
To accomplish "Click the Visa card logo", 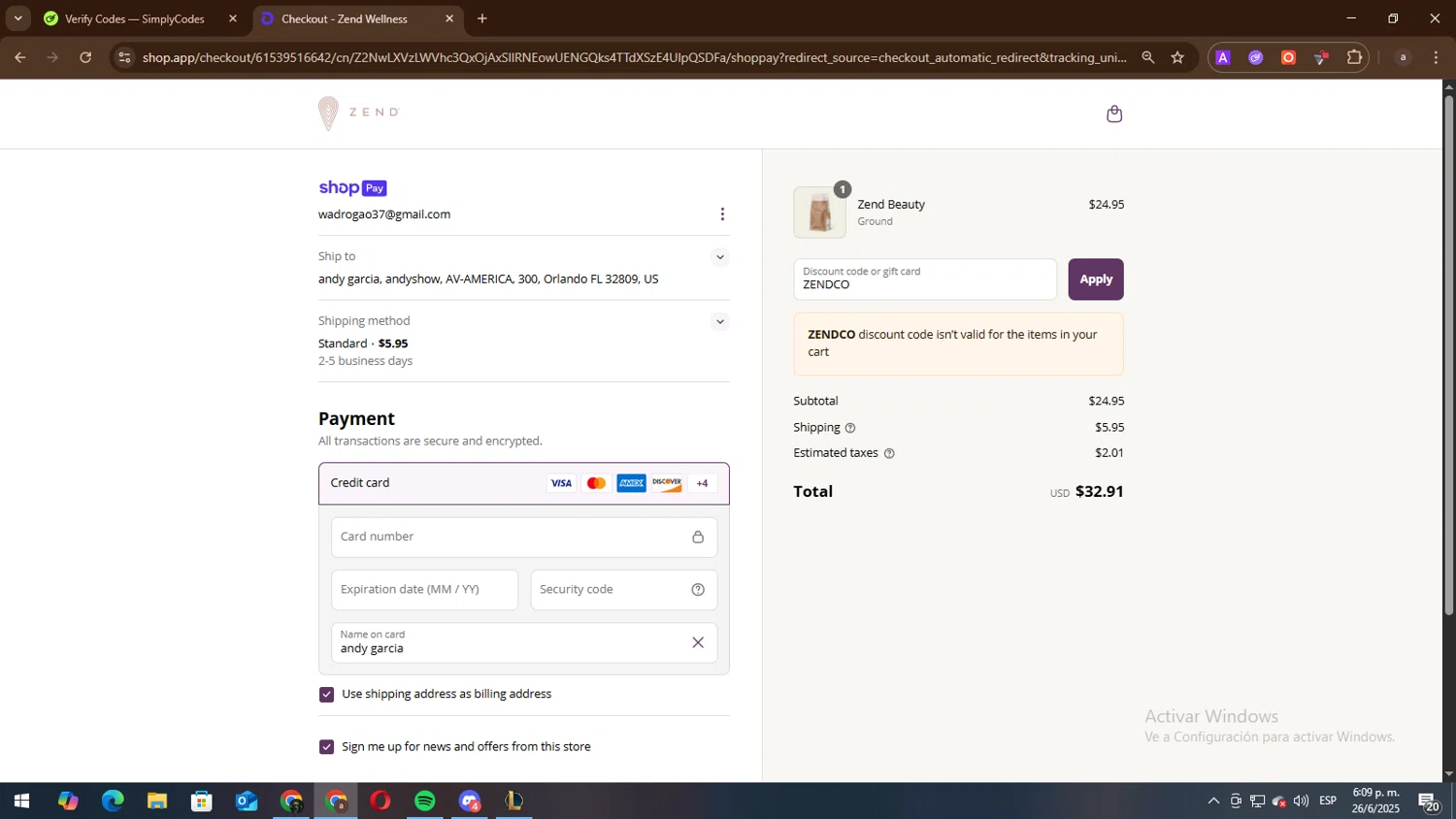I will pyautogui.click(x=561, y=483).
